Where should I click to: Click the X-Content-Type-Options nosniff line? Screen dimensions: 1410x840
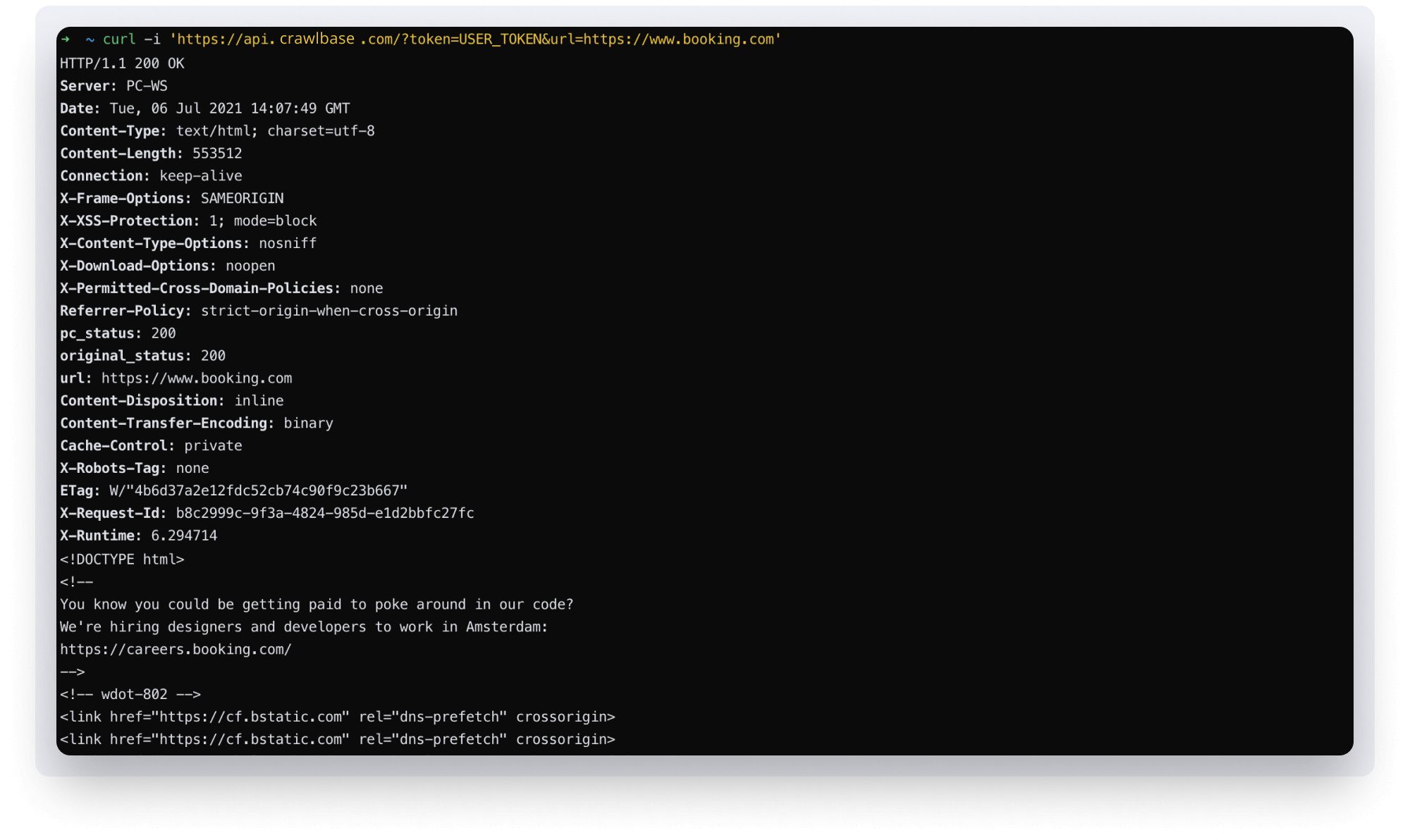pos(188,244)
